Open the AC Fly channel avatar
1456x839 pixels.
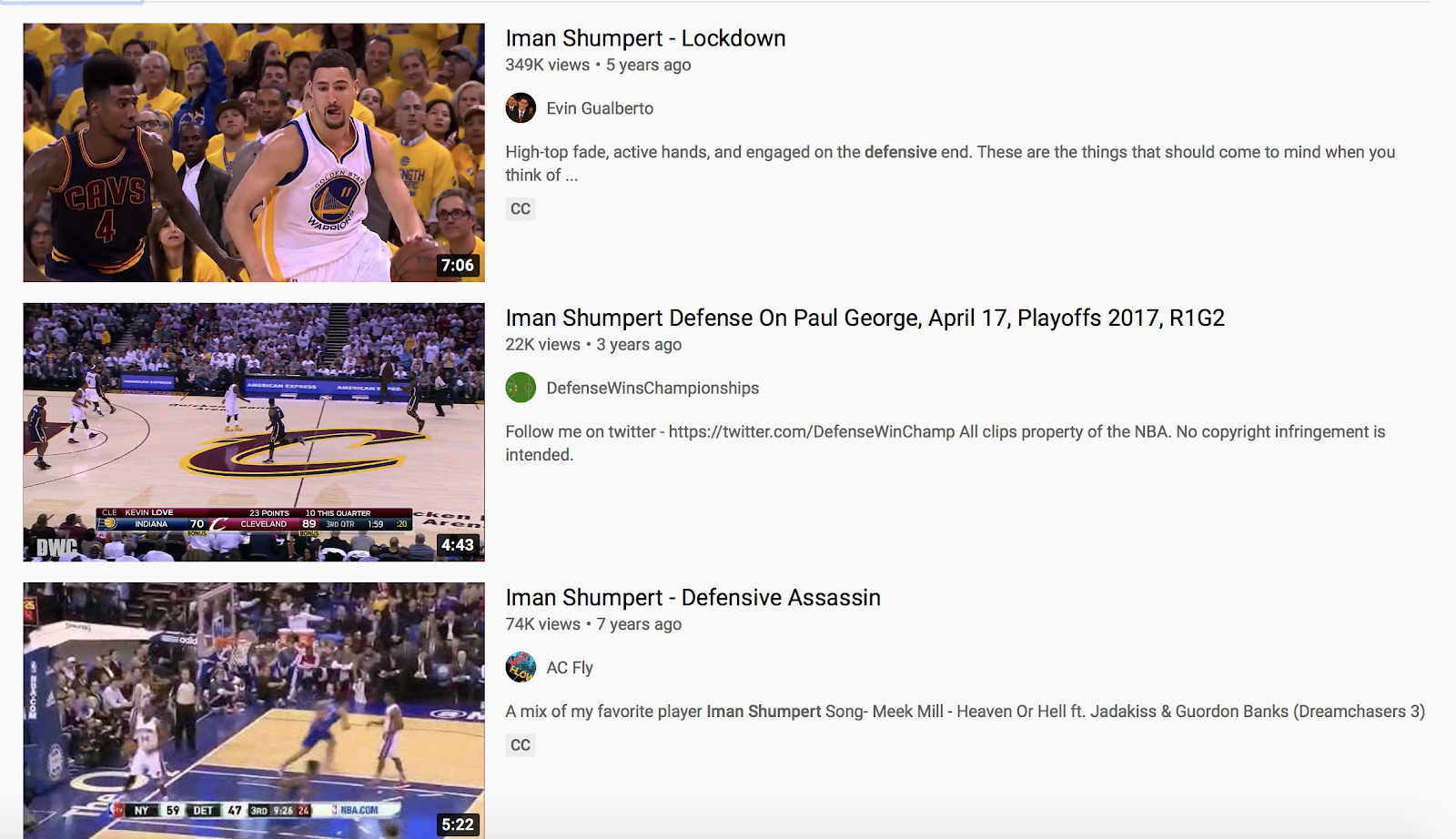(x=521, y=667)
